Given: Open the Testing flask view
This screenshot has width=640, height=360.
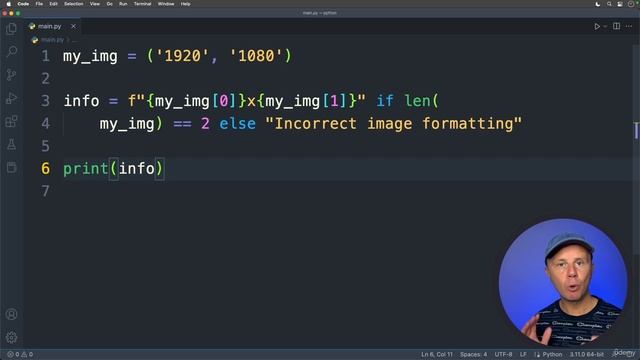Looking at the screenshot, I should (11, 144).
